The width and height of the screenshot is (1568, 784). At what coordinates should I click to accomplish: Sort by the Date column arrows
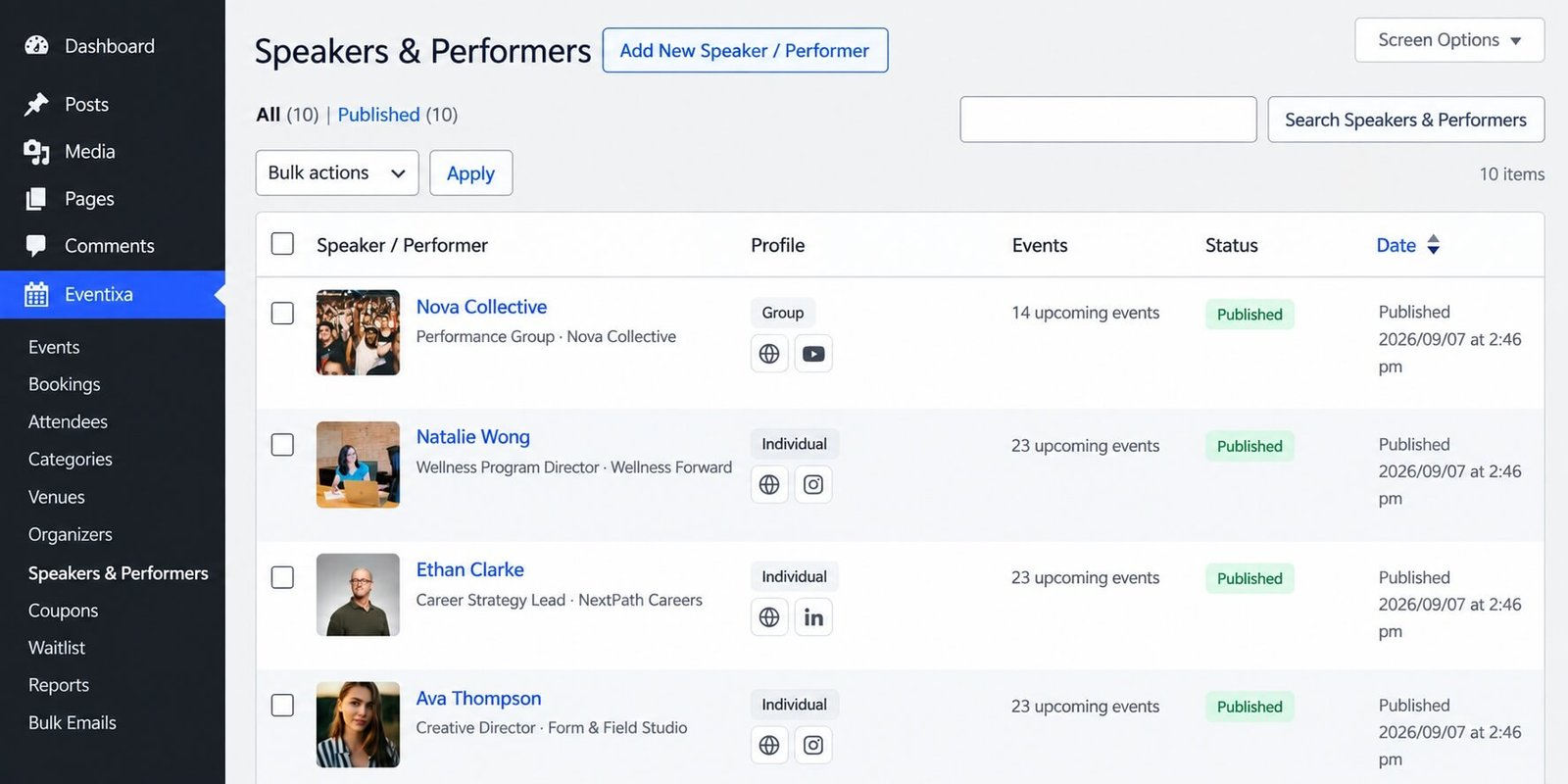1433,245
